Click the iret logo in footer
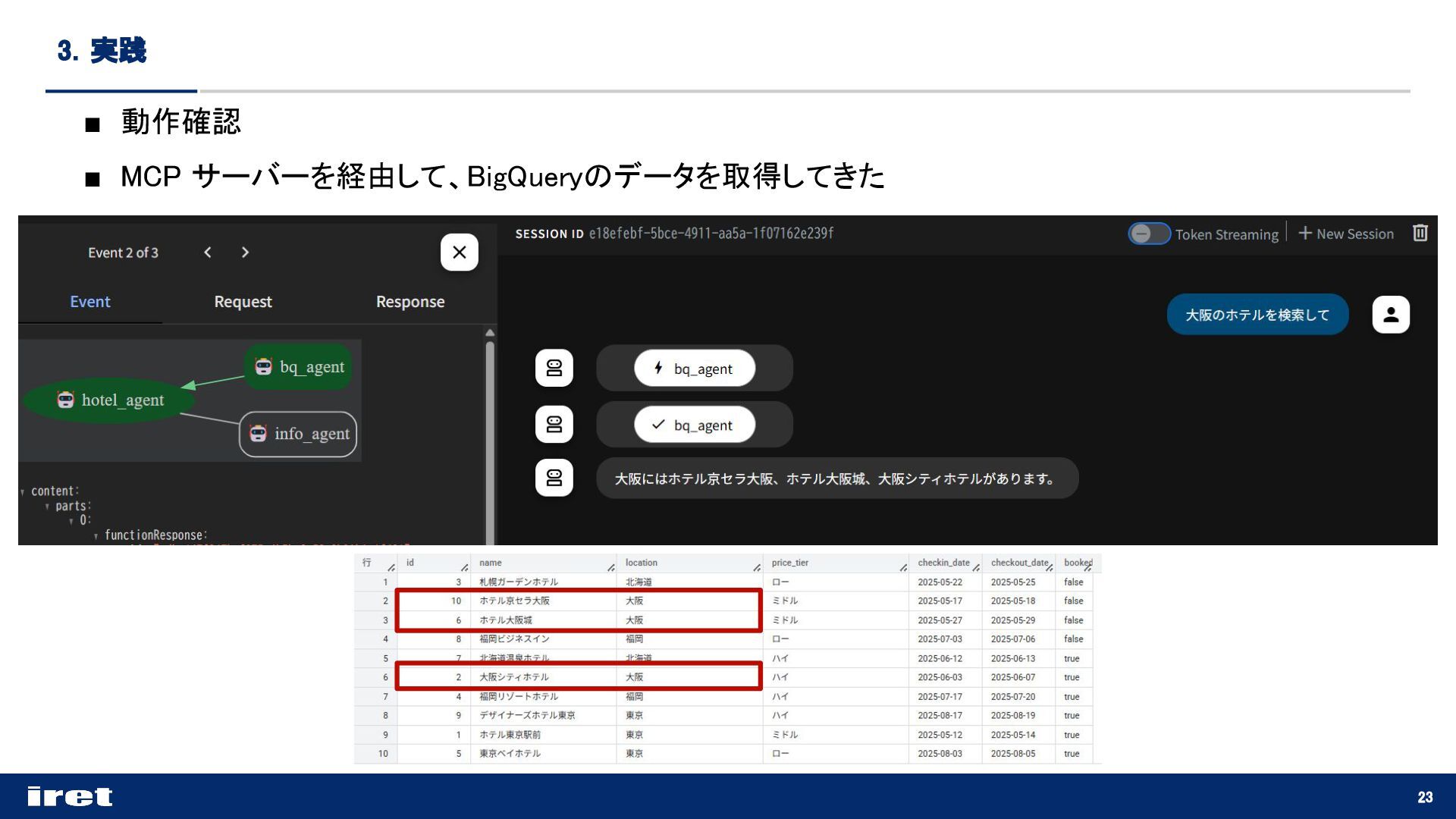 [70, 796]
